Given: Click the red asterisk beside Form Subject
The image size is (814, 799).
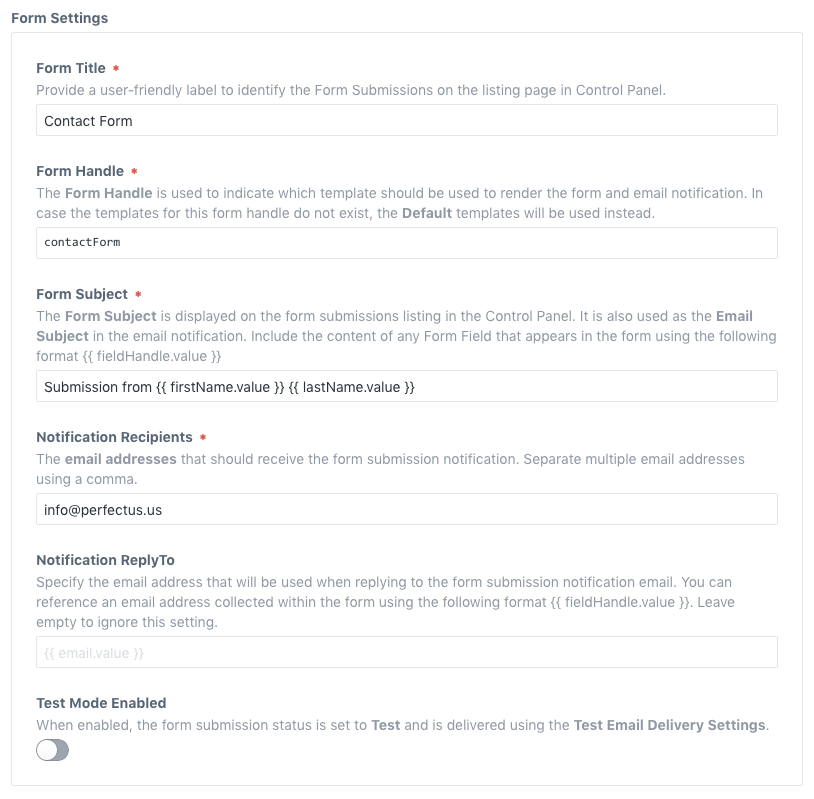Looking at the screenshot, I should coord(138,295).
